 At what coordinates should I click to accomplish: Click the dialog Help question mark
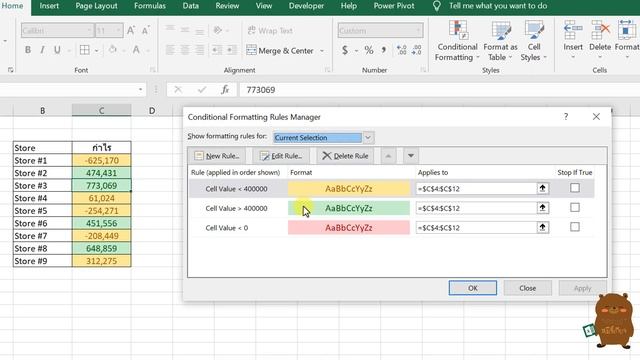[x=566, y=117]
